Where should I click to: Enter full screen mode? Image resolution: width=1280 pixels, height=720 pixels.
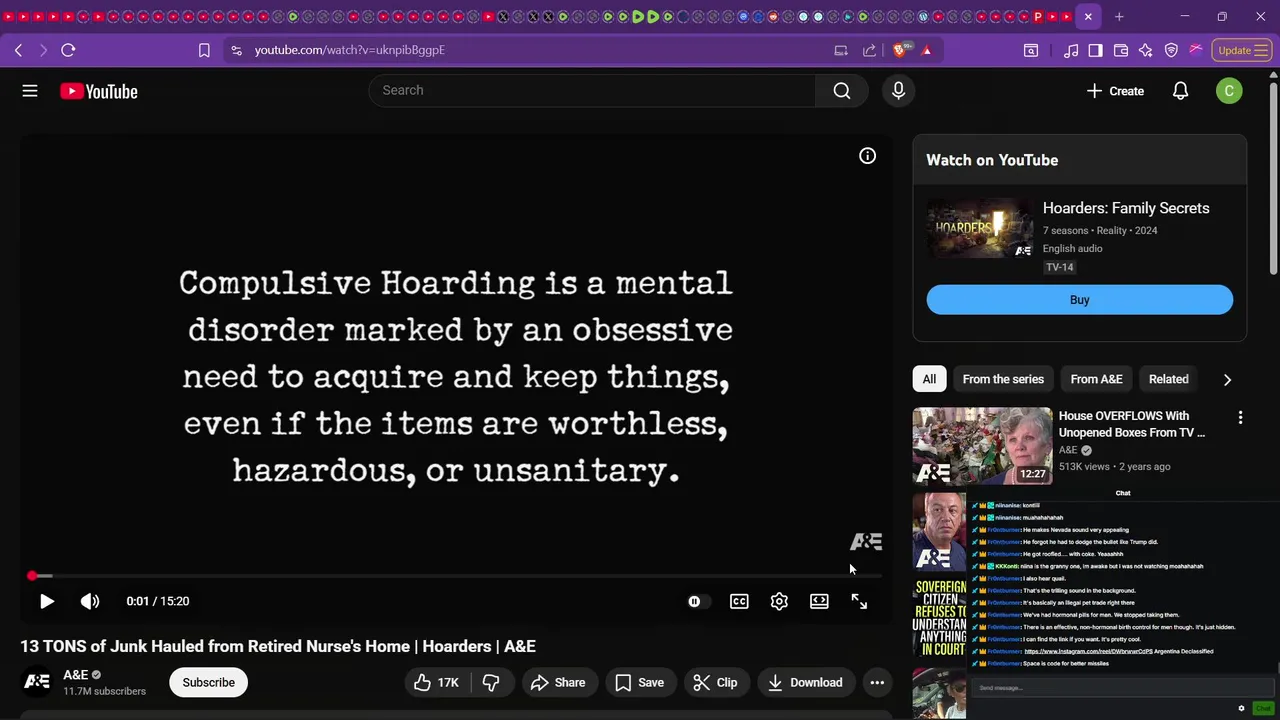[x=859, y=601]
